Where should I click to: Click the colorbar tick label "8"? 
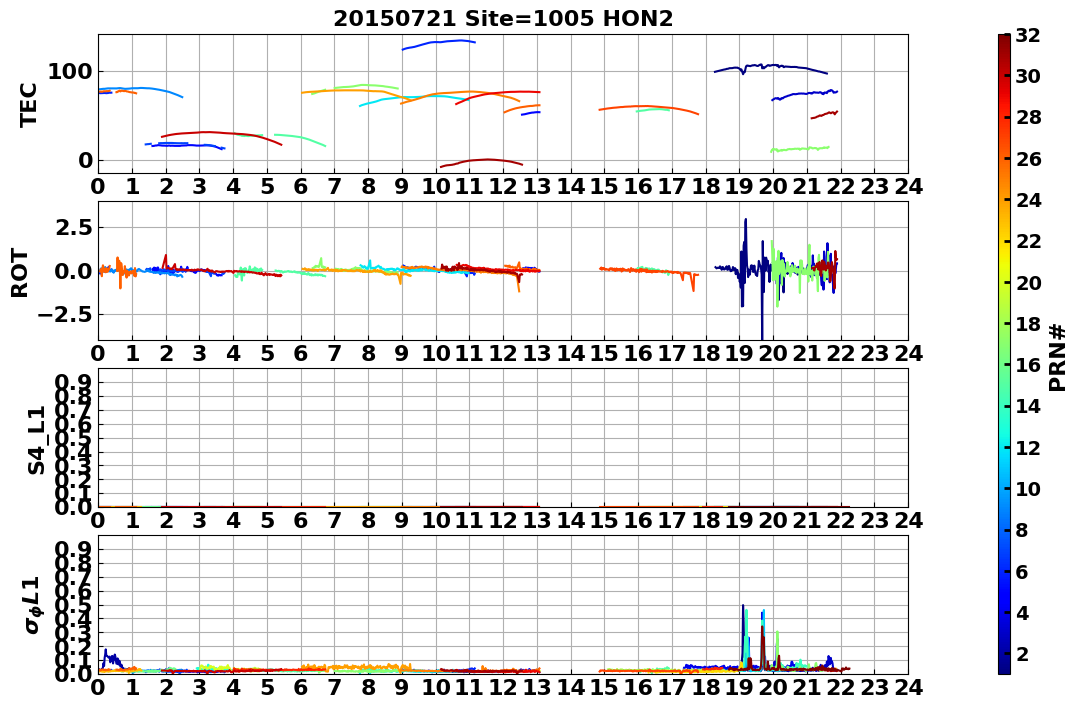(1022, 530)
